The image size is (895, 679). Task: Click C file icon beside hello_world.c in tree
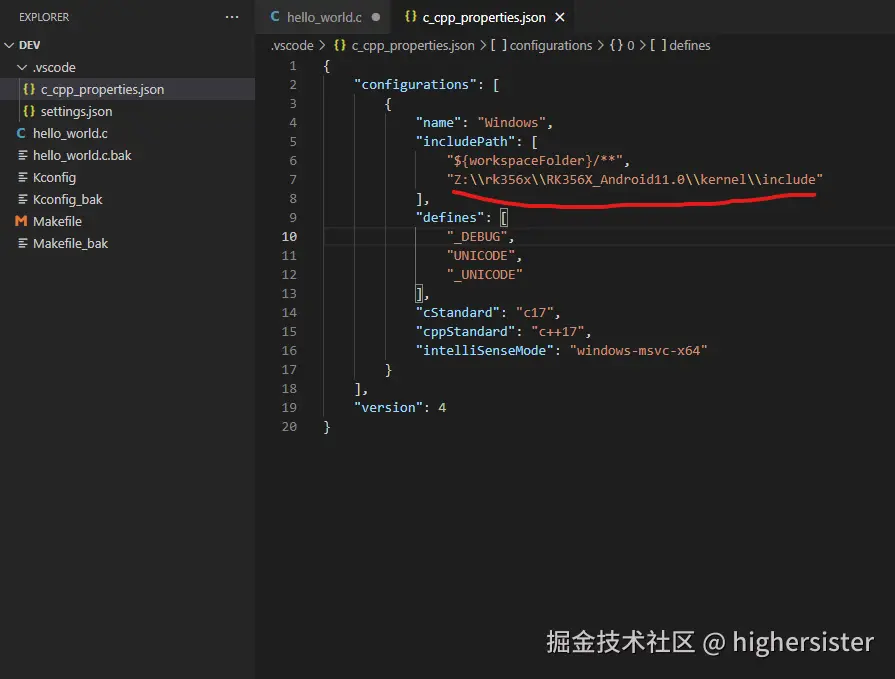[21, 134]
